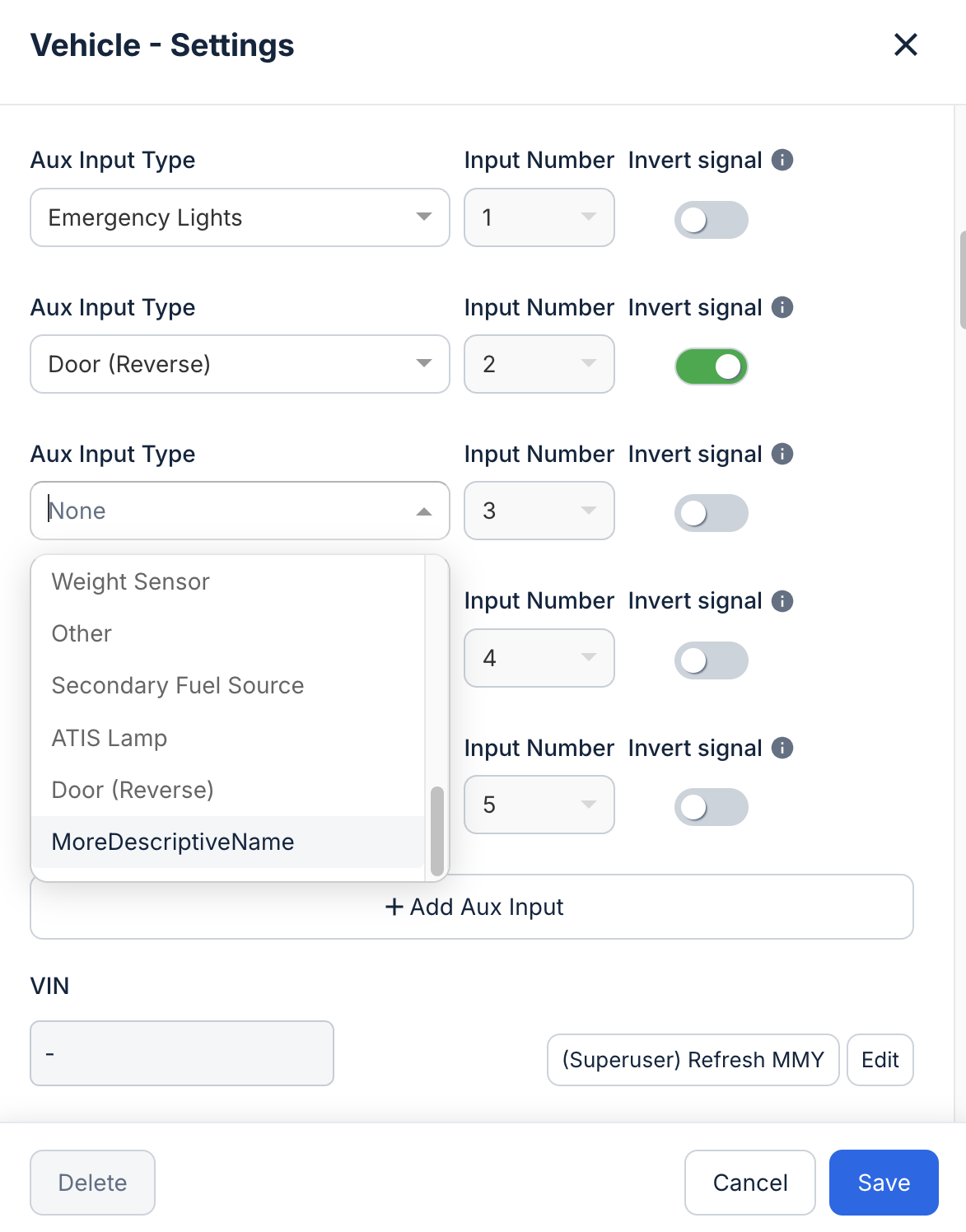Disable invert signal for Door (Reverse) input
Screen dimensions: 966x1232
[x=711, y=366]
